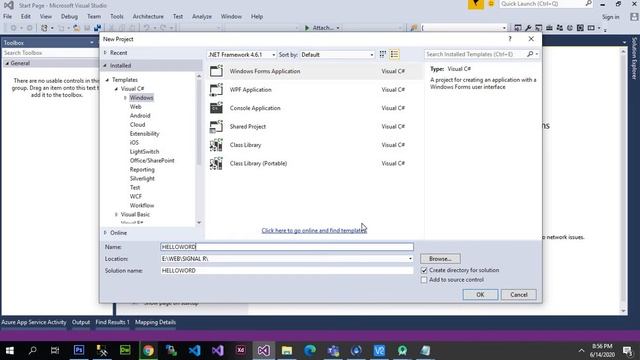Switch to Azure App Service Activity tab
Viewport: 640px width, 360px height.
33,322
